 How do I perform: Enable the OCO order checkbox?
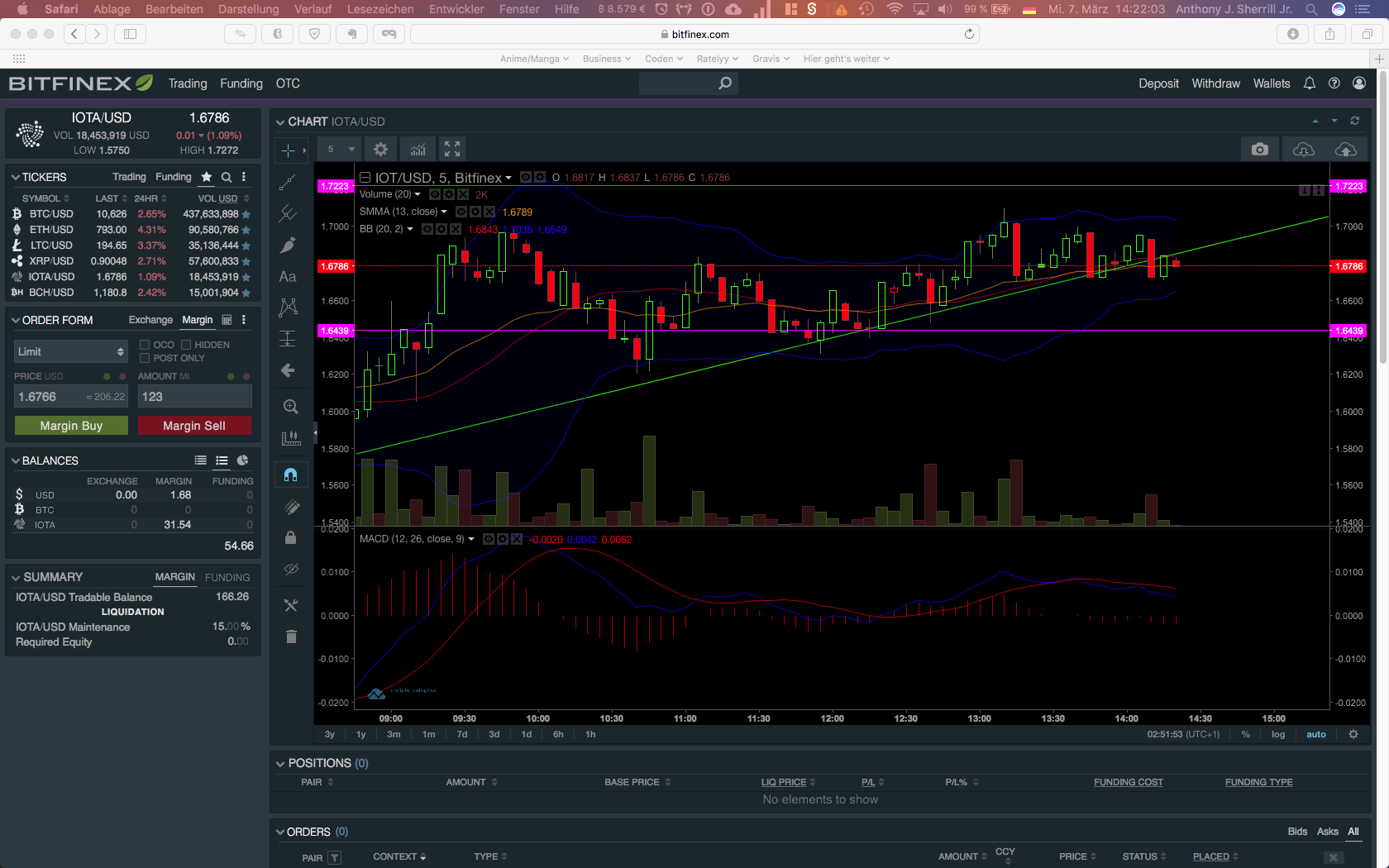(x=145, y=345)
